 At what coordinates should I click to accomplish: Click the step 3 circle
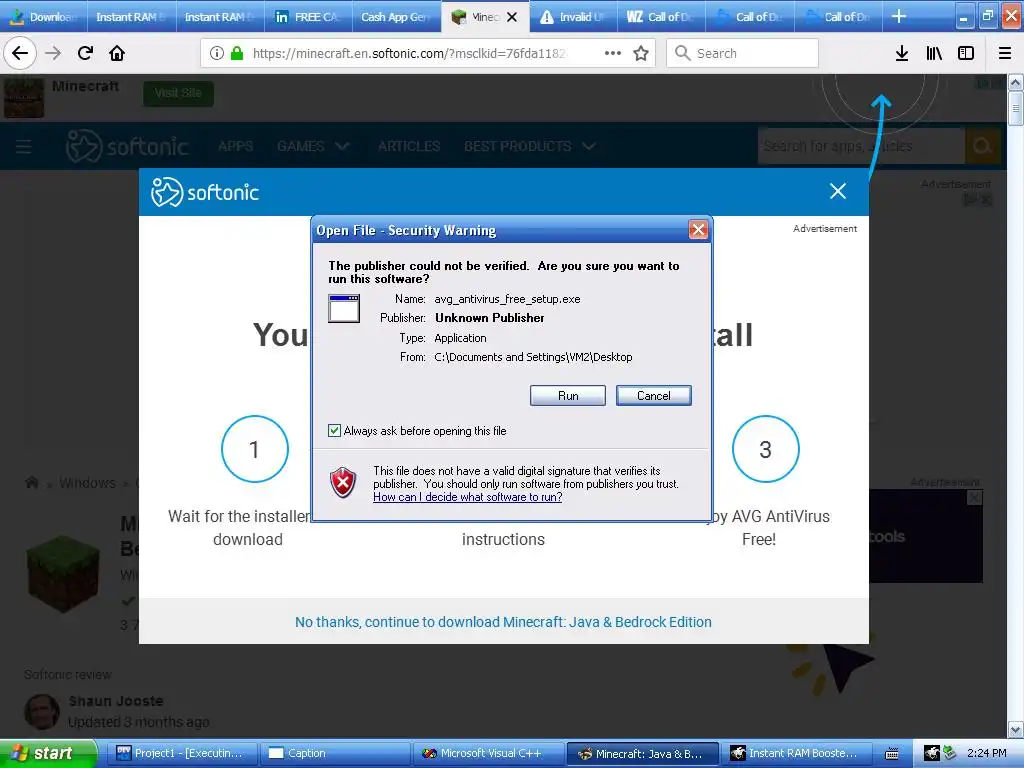(x=765, y=449)
